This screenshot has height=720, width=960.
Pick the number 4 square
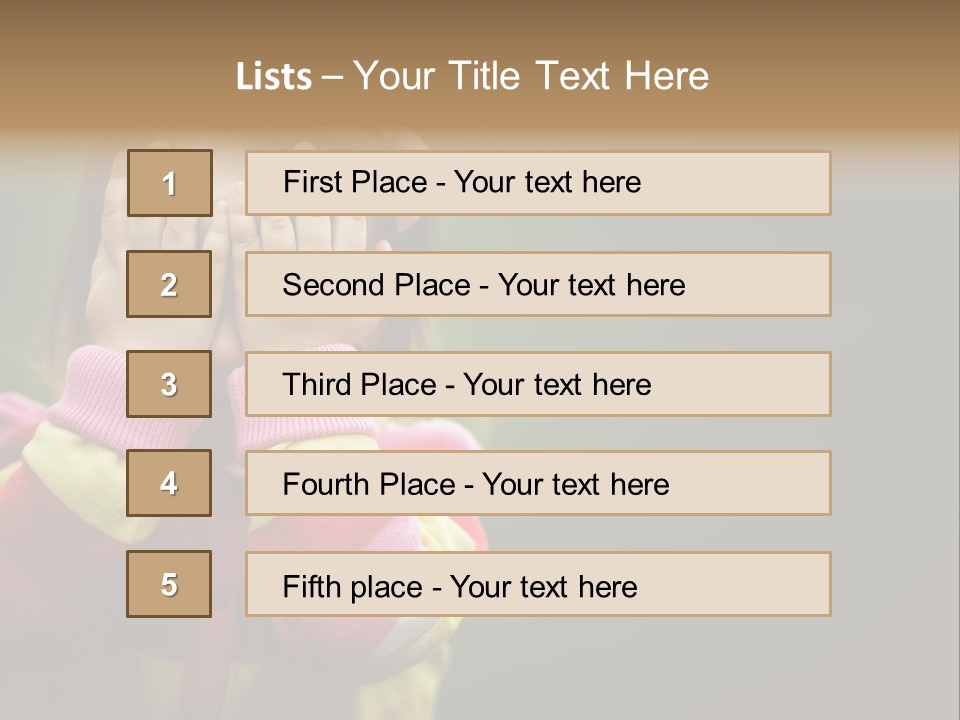pyautogui.click(x=169, y=483)
